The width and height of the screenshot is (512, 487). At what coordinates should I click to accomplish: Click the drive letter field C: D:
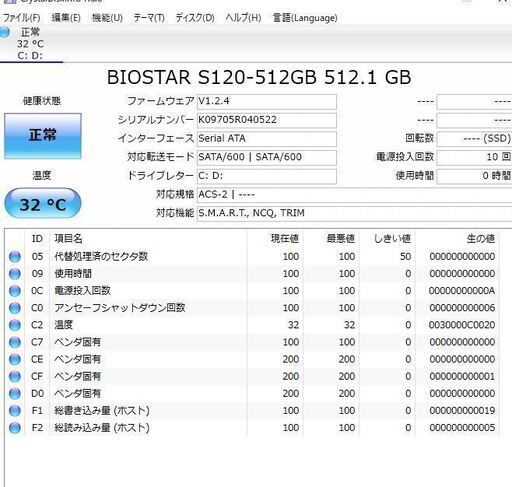tap(267, 176)
